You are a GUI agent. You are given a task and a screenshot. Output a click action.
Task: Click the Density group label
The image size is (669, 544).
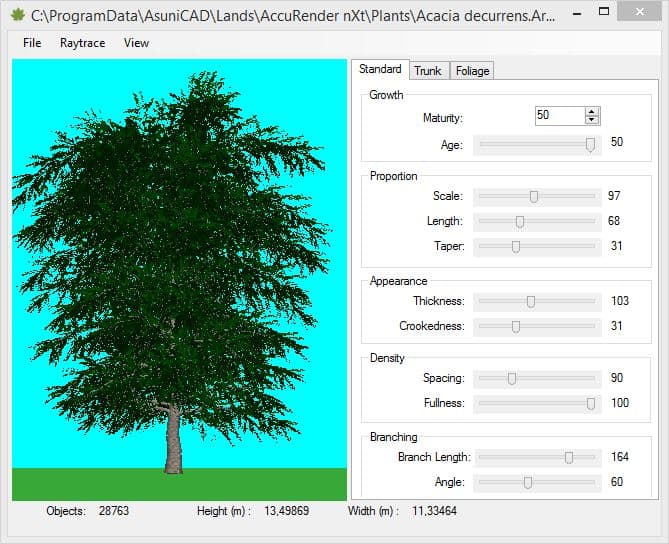(387, 358)
